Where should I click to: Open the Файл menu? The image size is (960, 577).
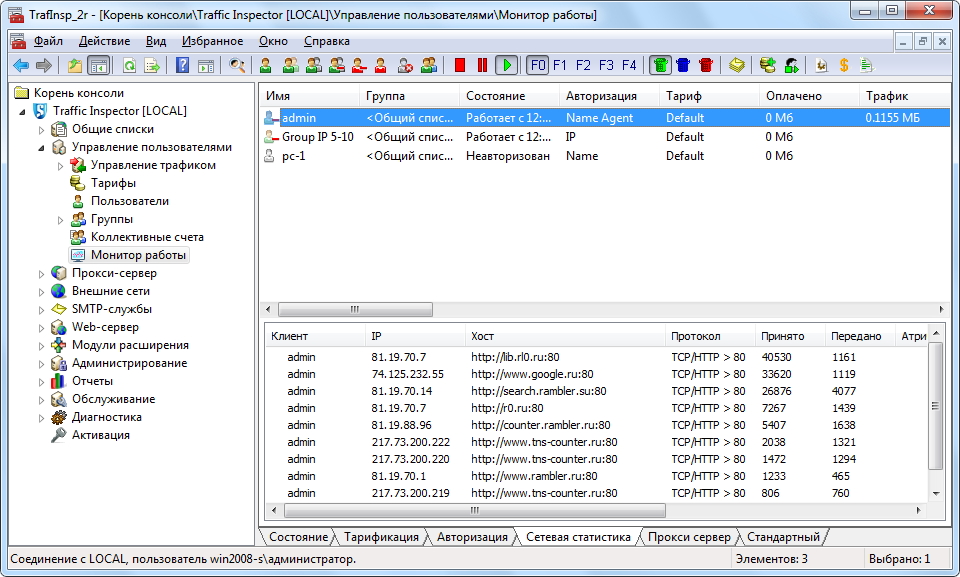(48, 41)
